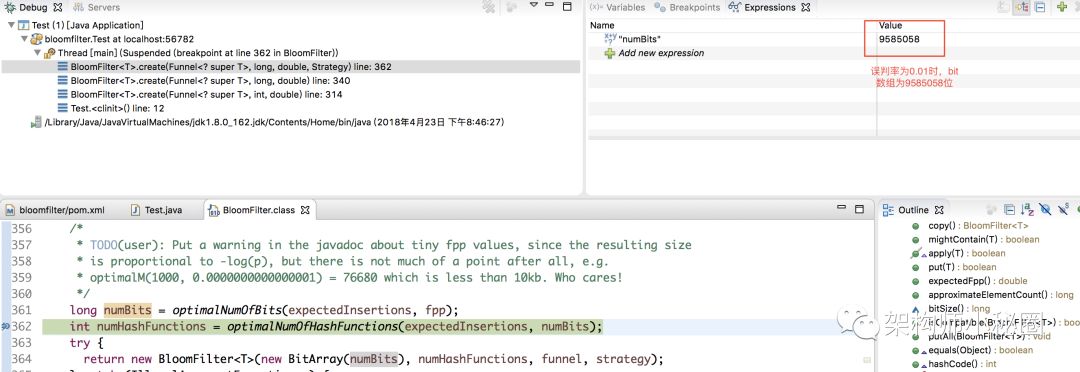Close the BloomFilter.class editor tab
The image size is (1080, 372).
coord(306,210)
